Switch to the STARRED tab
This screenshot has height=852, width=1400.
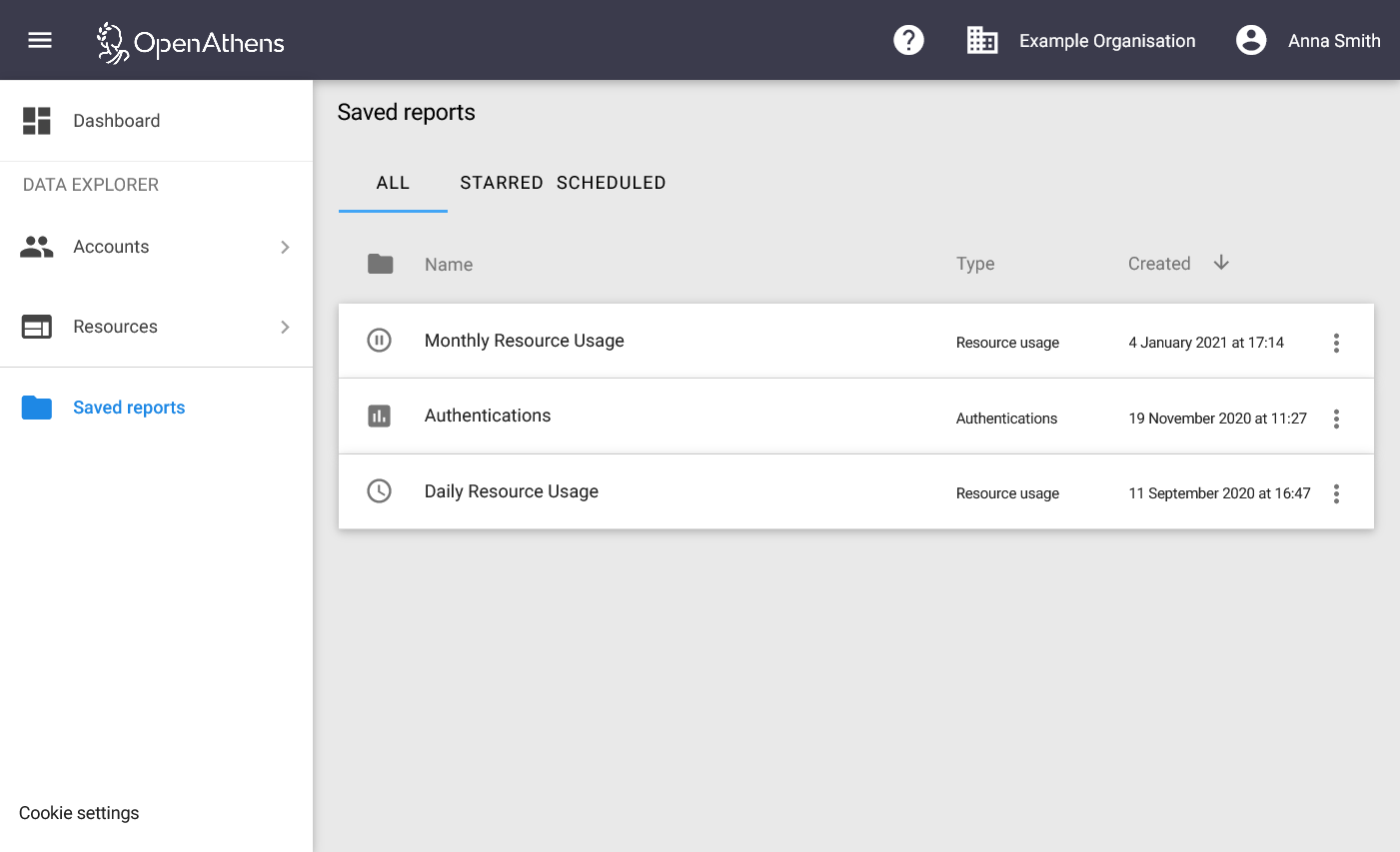tap(502, 183)
